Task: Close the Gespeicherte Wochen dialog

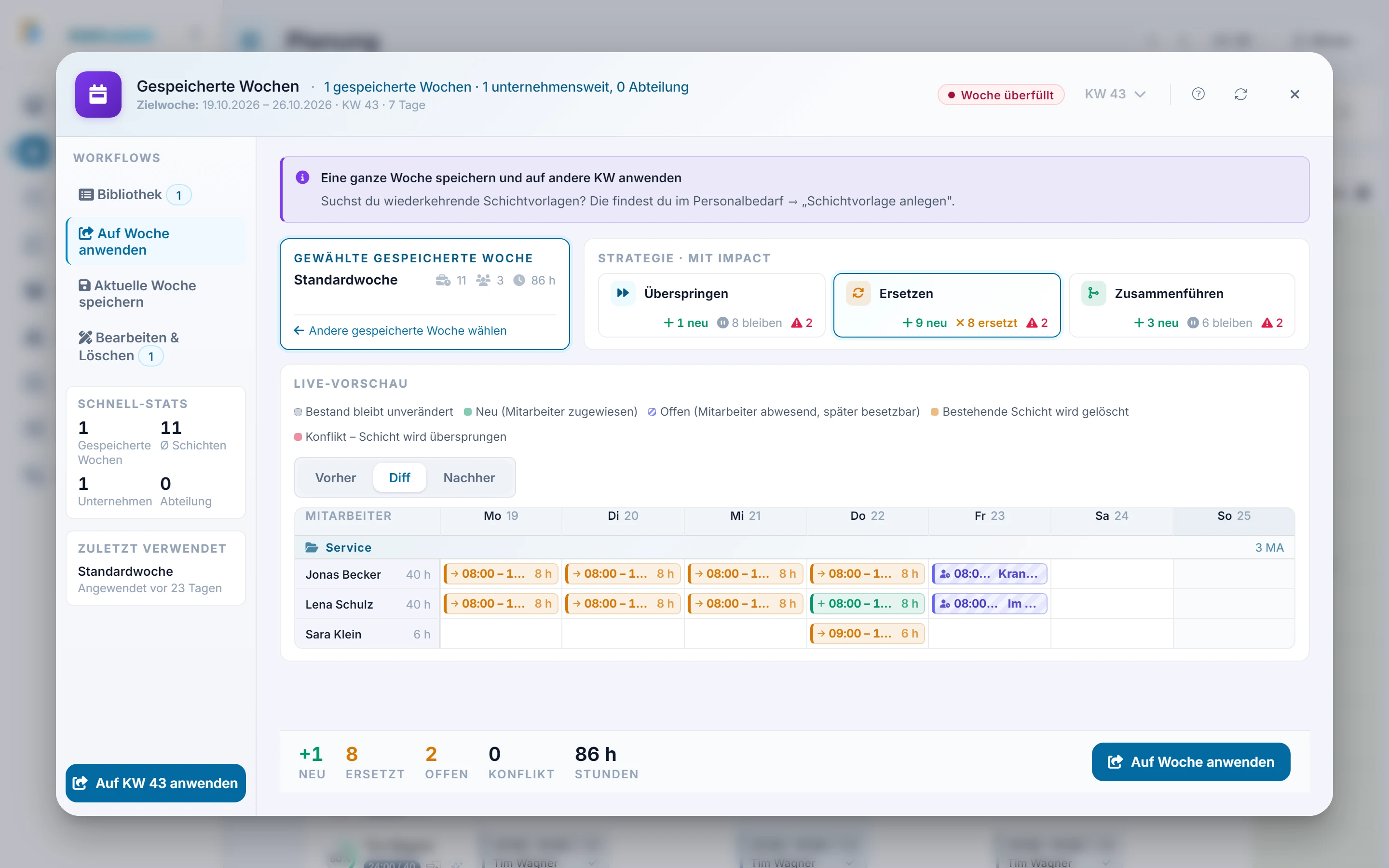Action: point(1294,94)
